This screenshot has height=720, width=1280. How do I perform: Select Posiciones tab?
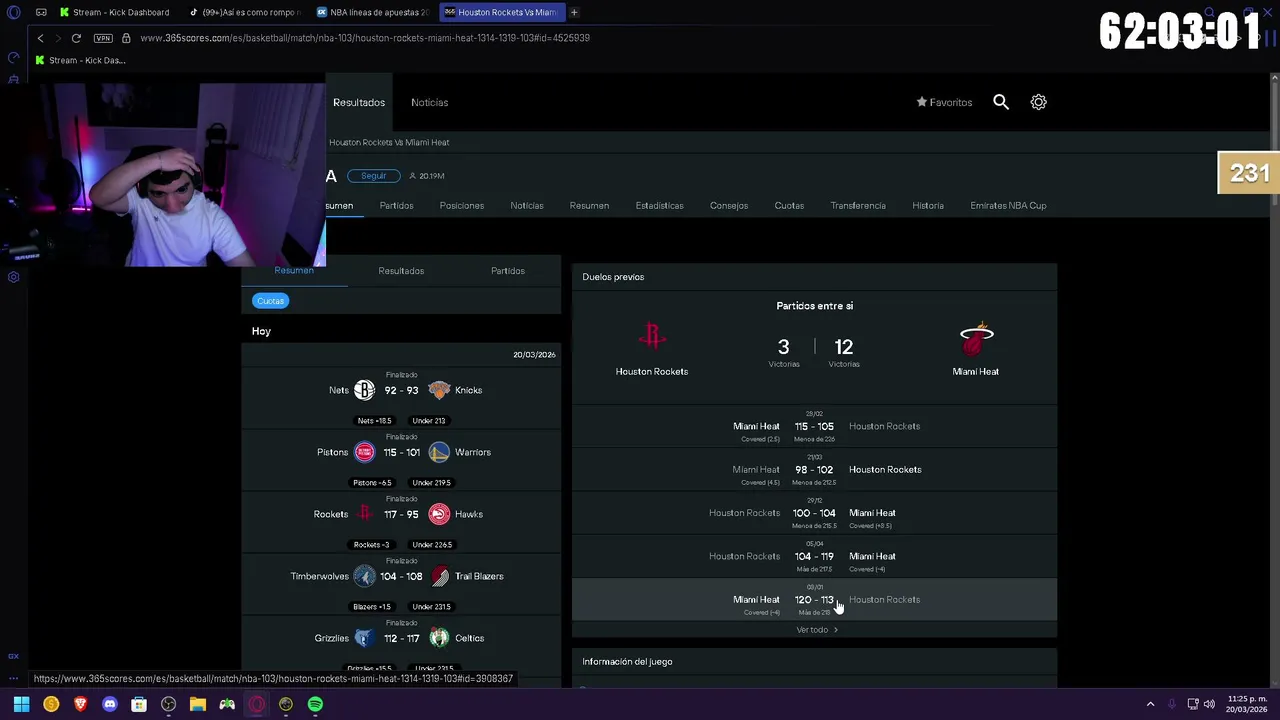click(x=462, y=206)
